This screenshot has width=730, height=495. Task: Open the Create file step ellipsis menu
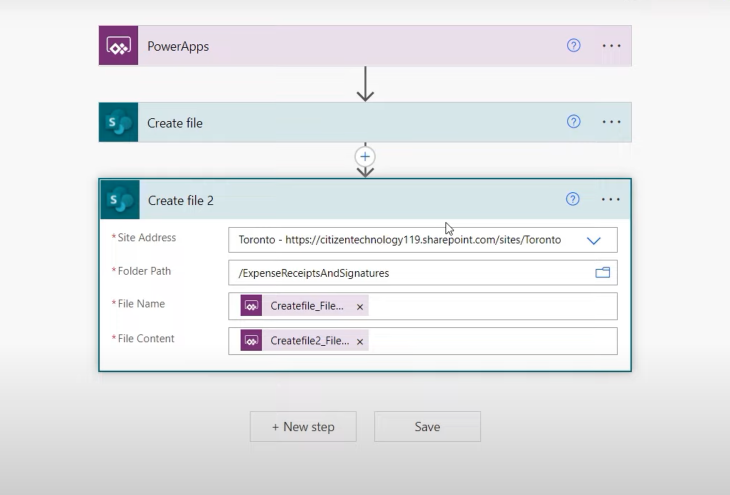click(611, 122)
